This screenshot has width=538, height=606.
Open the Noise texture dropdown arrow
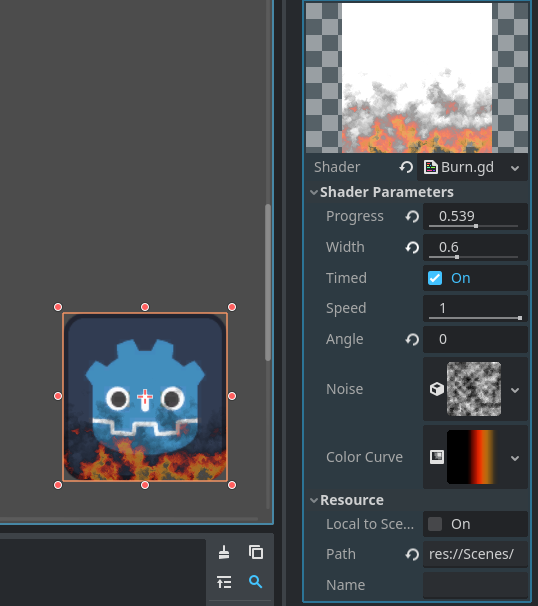pyautogui.click(x=515, y=390)
